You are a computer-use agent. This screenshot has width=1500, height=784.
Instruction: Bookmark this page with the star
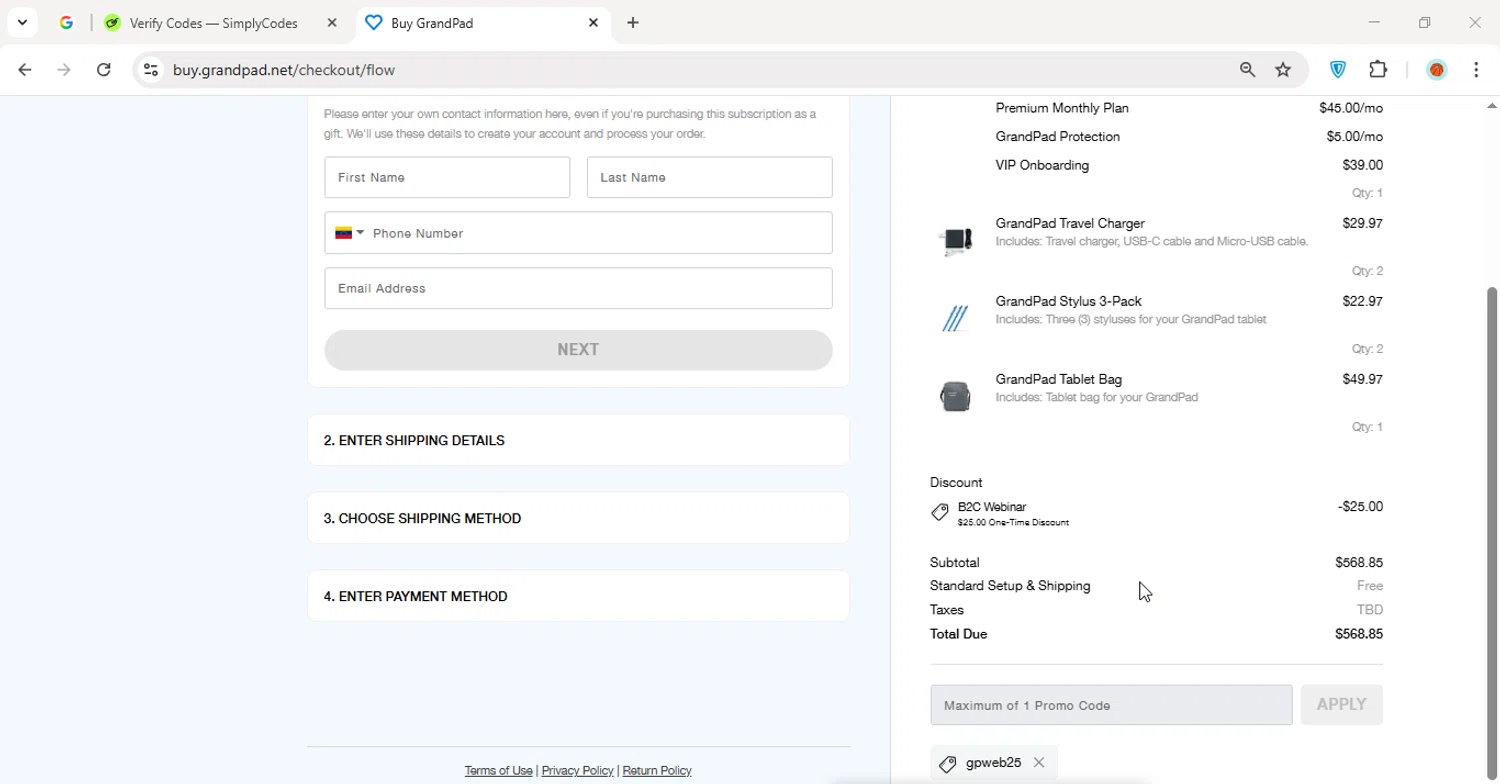click(1283, 70)
